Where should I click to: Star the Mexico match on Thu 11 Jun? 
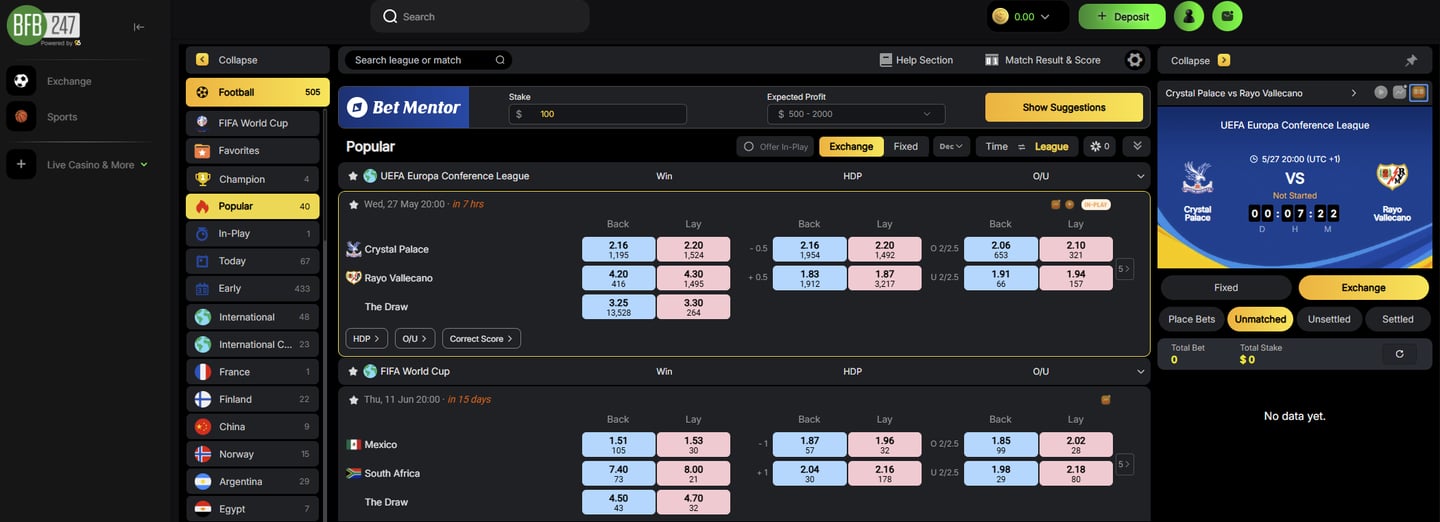pyautogui.click(x=354, y=399)
